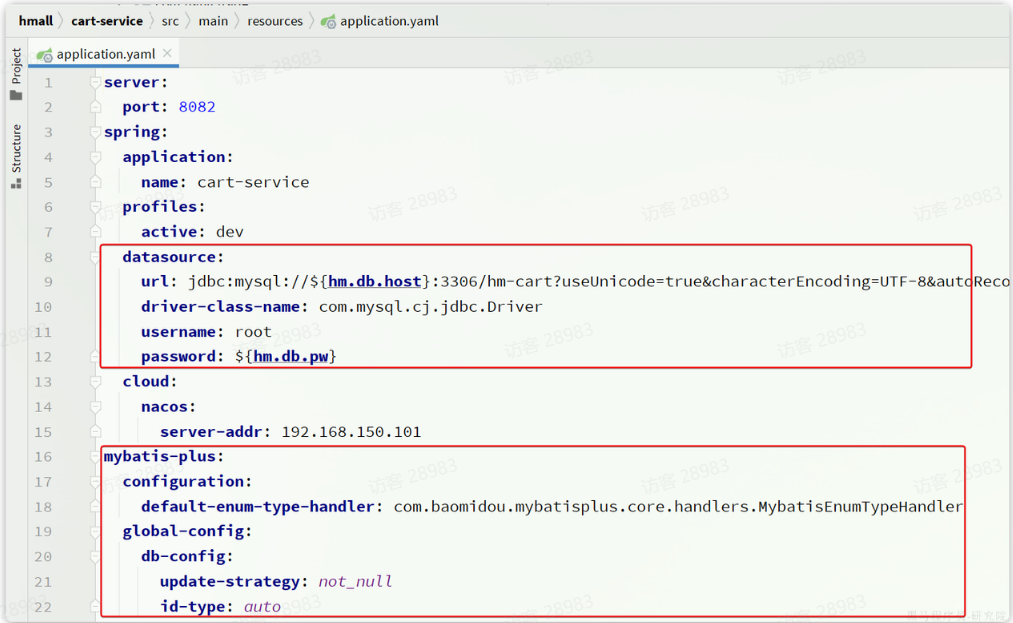Click the mybatis-plus key
1013x623 pixels.
click(x=160, y=457)
